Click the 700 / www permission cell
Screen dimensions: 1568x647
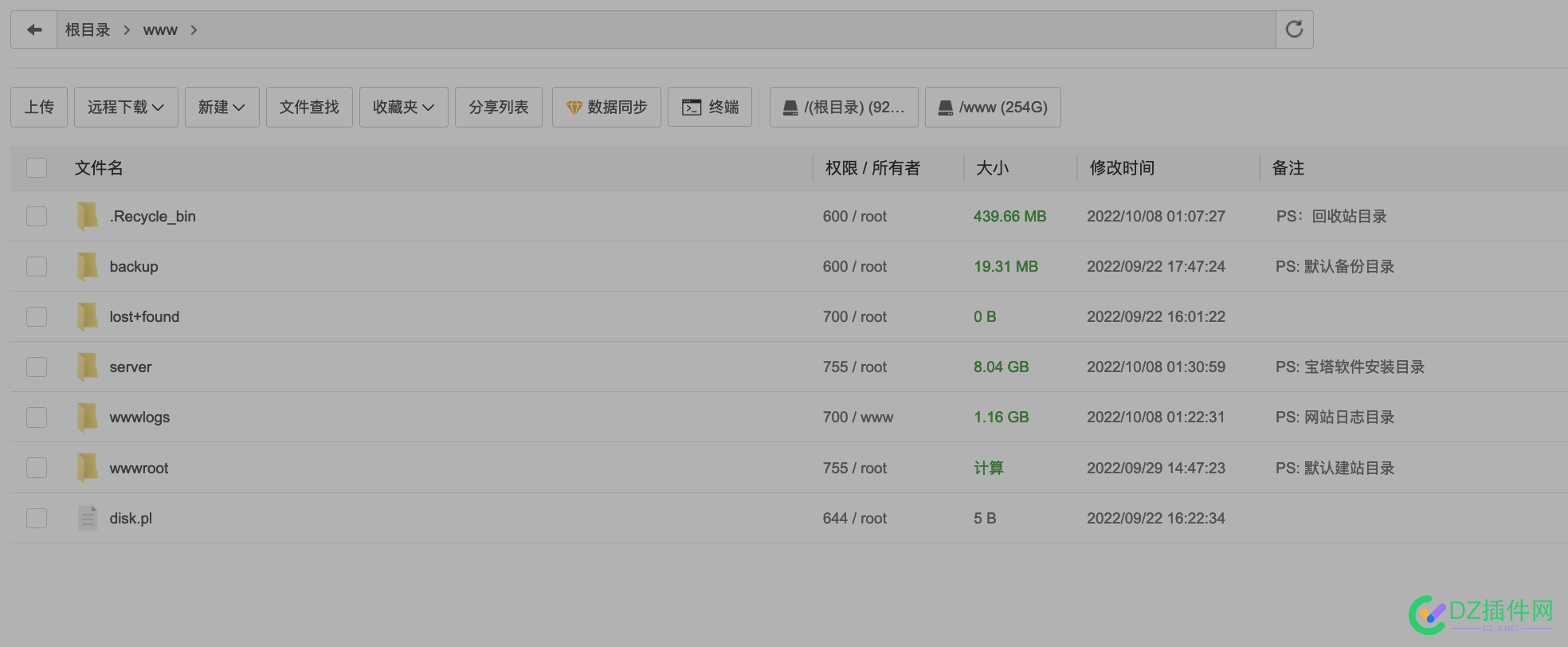click(858, 417)
